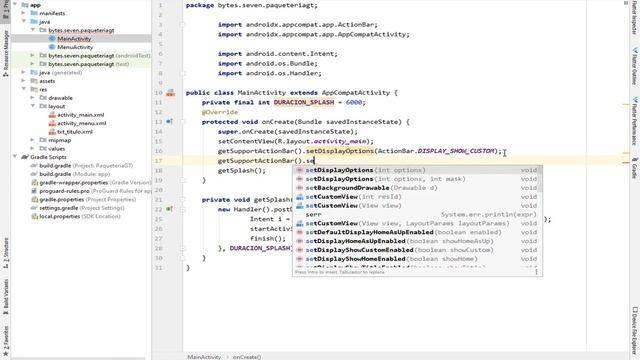
Task: Select the activity_main.xml layout file
Action: pos(80,115)
